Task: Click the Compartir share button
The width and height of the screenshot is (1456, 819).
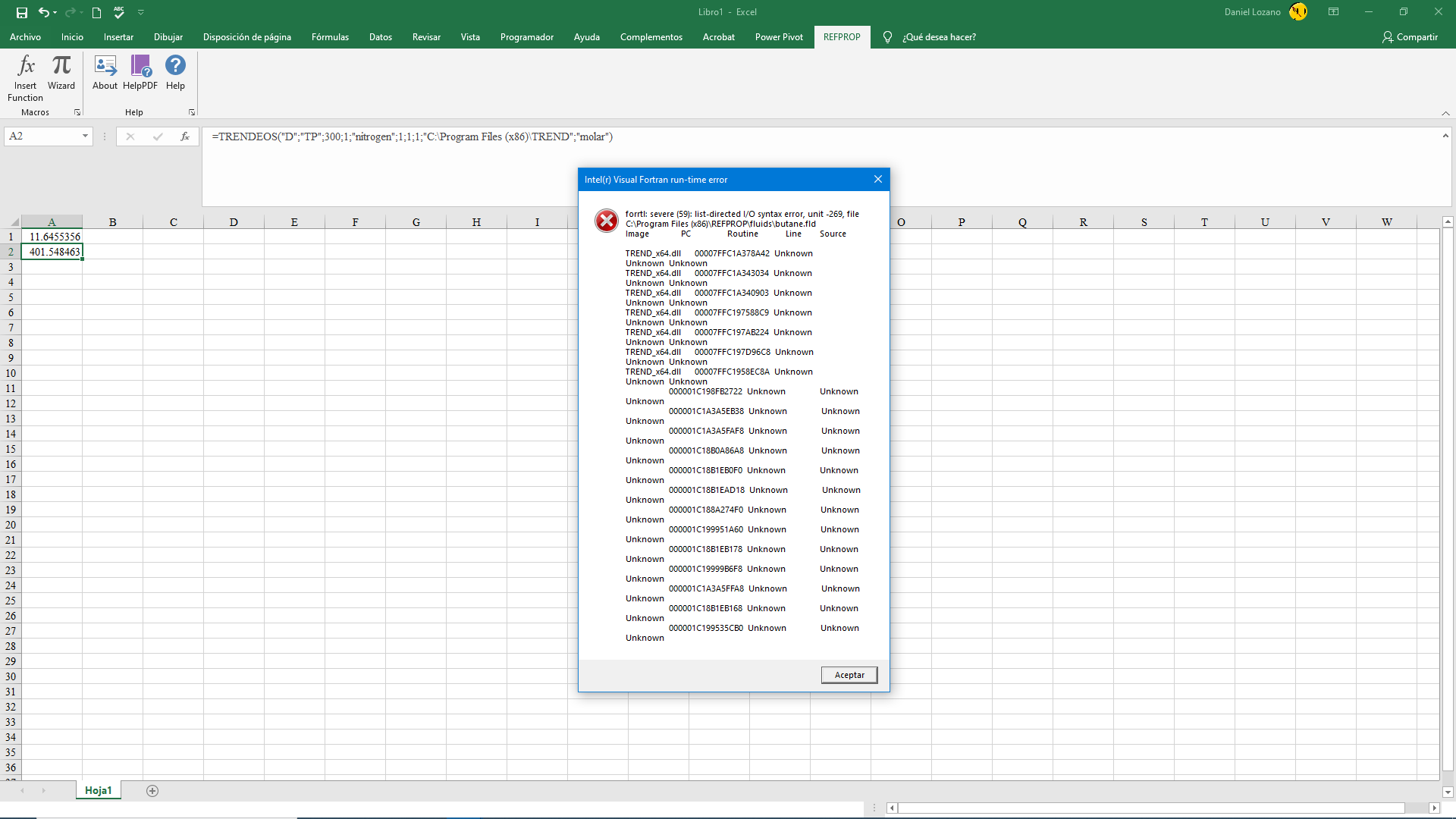Action: coord(1410,37)
